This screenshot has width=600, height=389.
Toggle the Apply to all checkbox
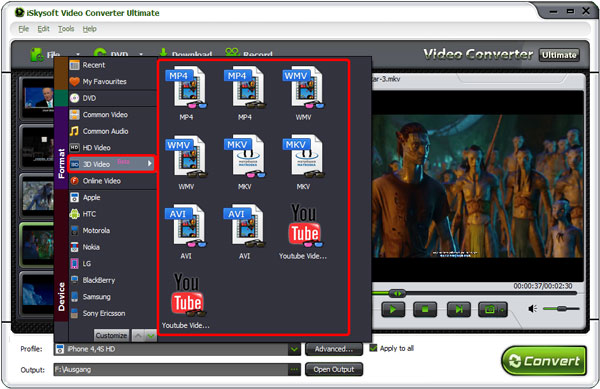click(x=373, y=348)
